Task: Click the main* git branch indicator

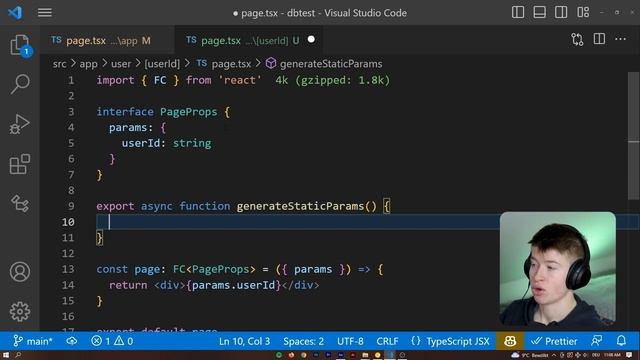Action: pyautogui.click(x=33, y=341)
